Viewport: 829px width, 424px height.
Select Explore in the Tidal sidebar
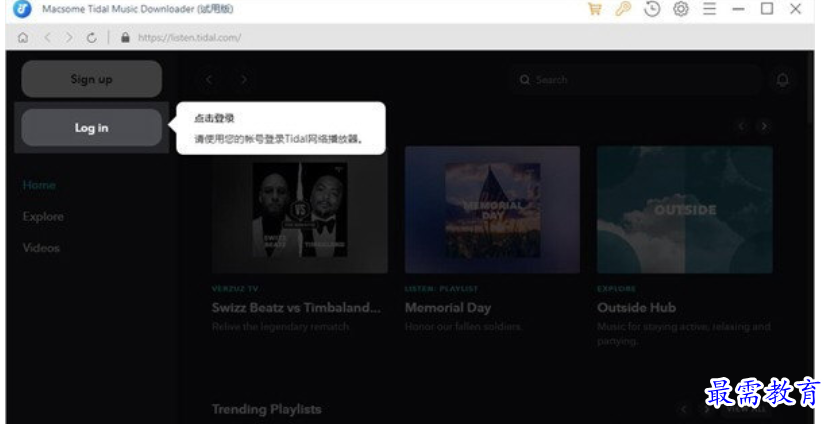(43, 217)
